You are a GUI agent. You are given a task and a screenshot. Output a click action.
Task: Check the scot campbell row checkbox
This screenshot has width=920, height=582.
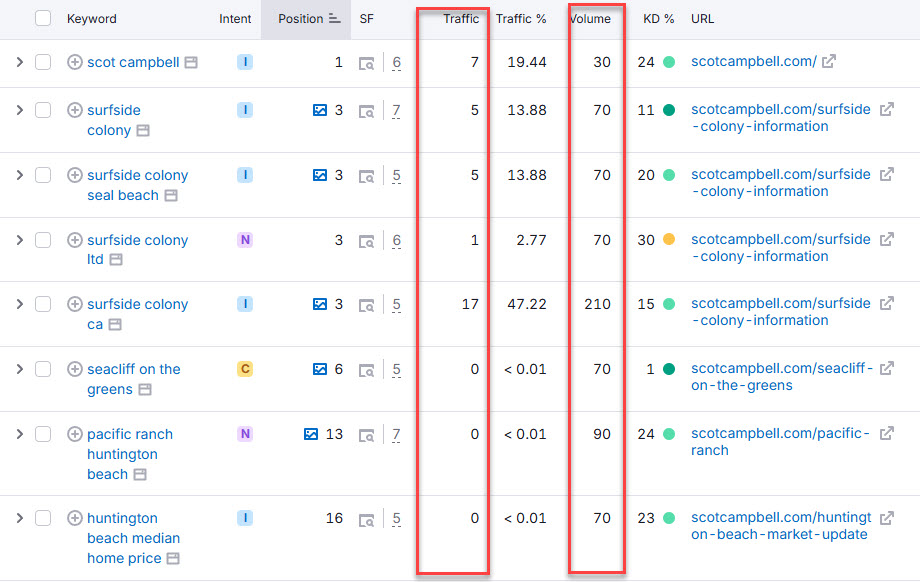point(43,62)
